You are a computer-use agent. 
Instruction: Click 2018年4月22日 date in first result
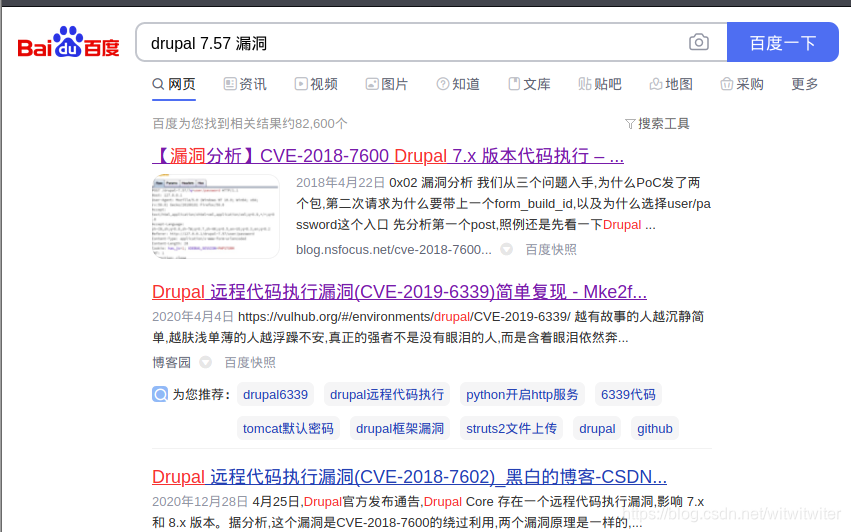click(x=340, y=183)
